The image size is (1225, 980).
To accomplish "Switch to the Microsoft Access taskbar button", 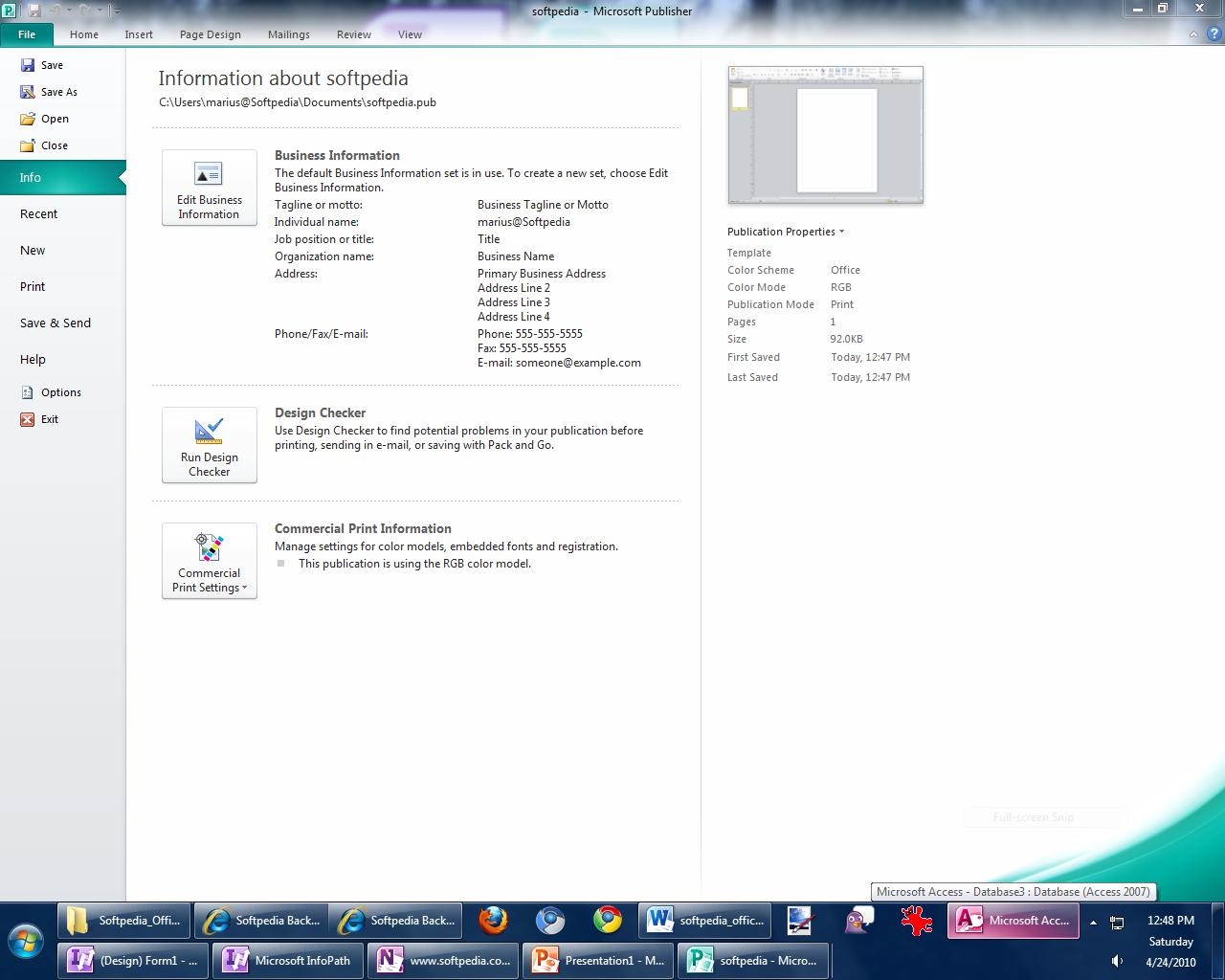I will (x=1013, y=921).
